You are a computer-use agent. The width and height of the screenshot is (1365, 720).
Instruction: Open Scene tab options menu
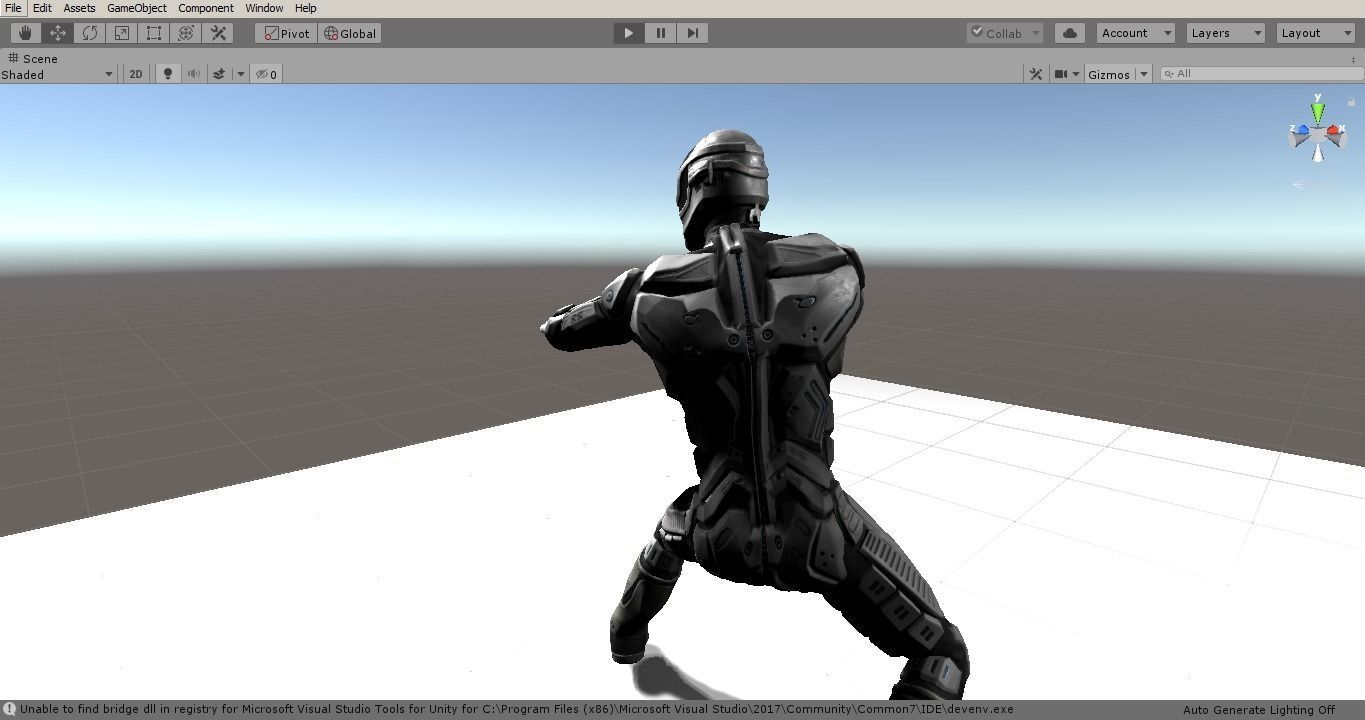coord(1353,59)
